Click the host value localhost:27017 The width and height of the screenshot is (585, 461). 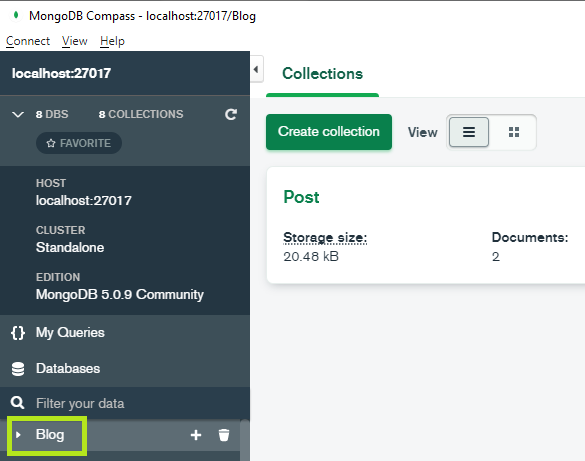(84, 201)
